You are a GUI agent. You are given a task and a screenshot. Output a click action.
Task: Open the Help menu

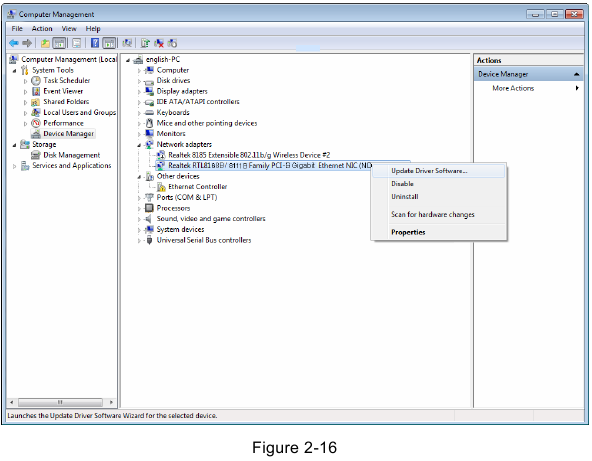coord(93,29)
